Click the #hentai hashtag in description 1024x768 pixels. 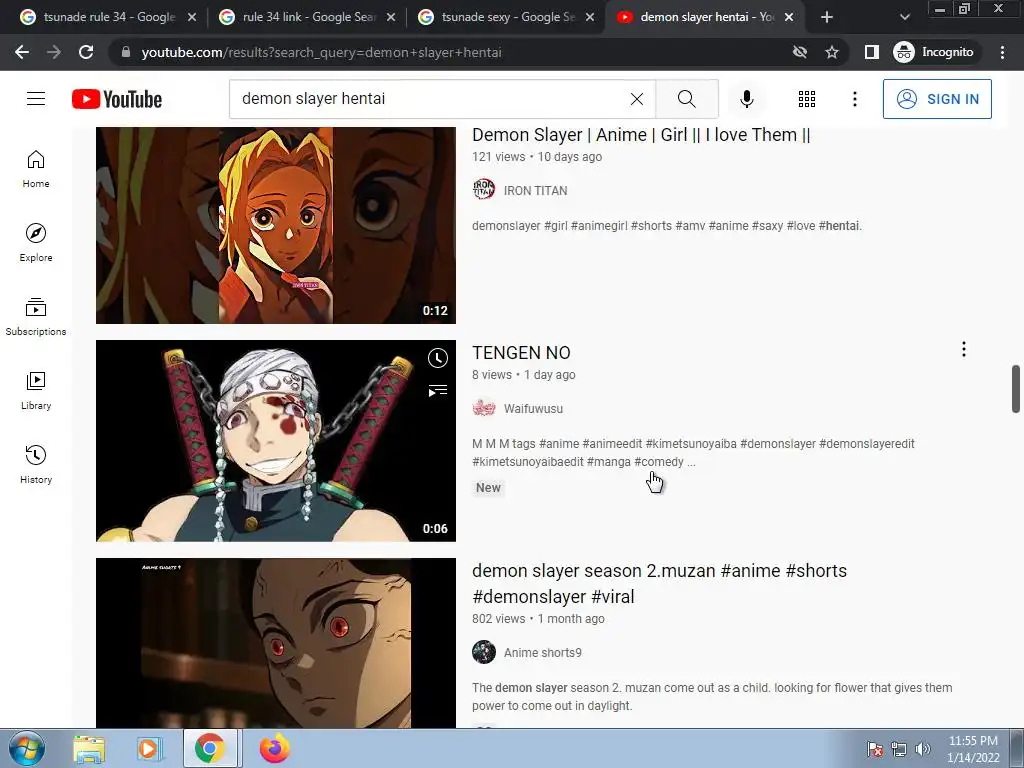[x=839, y=226]
